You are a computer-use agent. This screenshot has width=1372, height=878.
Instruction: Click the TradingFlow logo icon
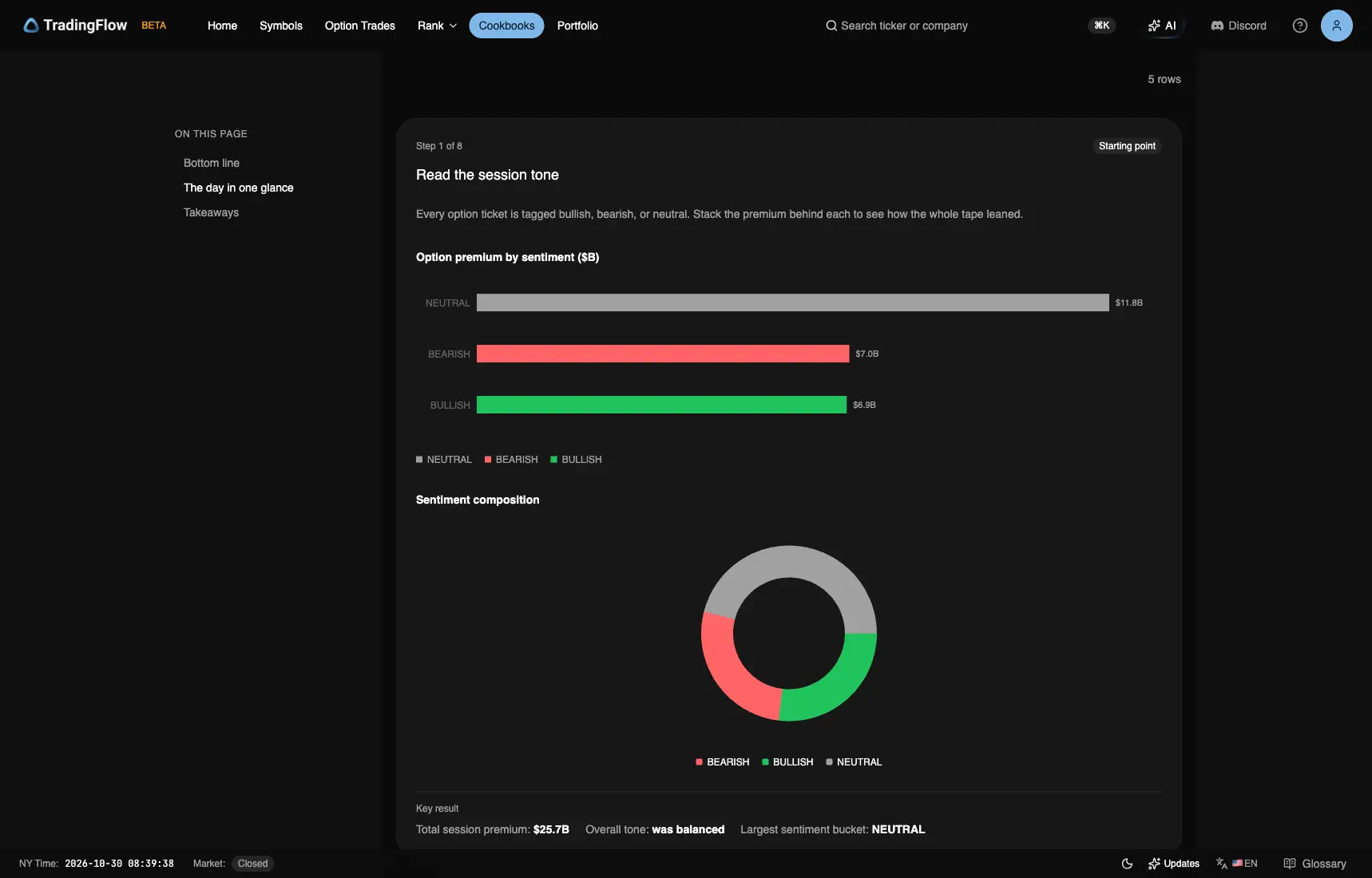31,26
